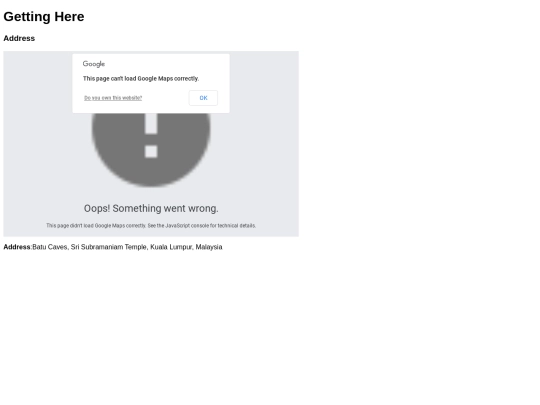Click 'Kuala Lumpur' in the address line

(171, 247)
